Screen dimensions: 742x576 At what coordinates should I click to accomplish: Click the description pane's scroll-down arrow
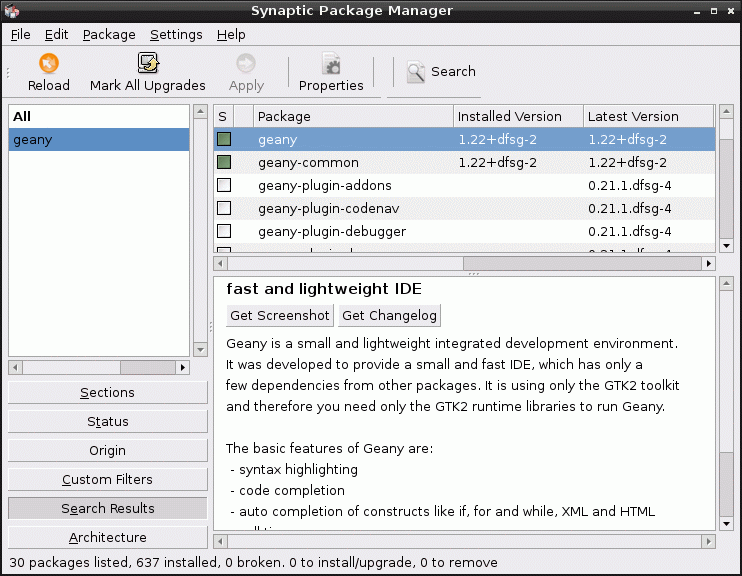click(x=726, y=523)
